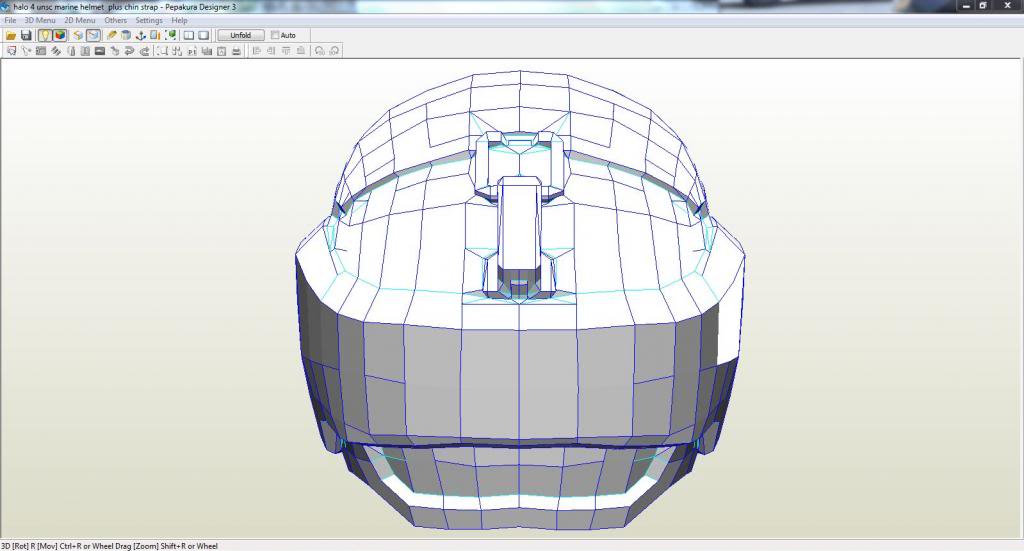Open the 3D Menu

pos(40,20)
